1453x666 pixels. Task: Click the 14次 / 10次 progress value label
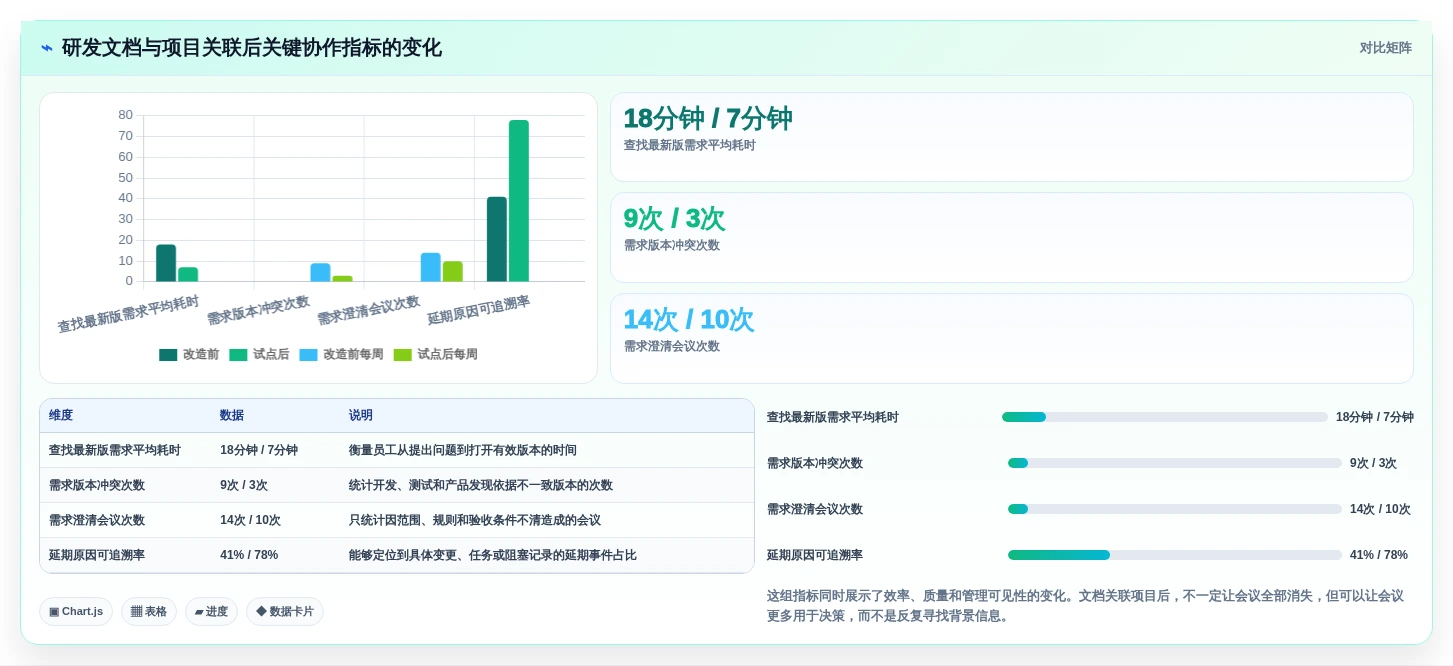click(1380, 509)
